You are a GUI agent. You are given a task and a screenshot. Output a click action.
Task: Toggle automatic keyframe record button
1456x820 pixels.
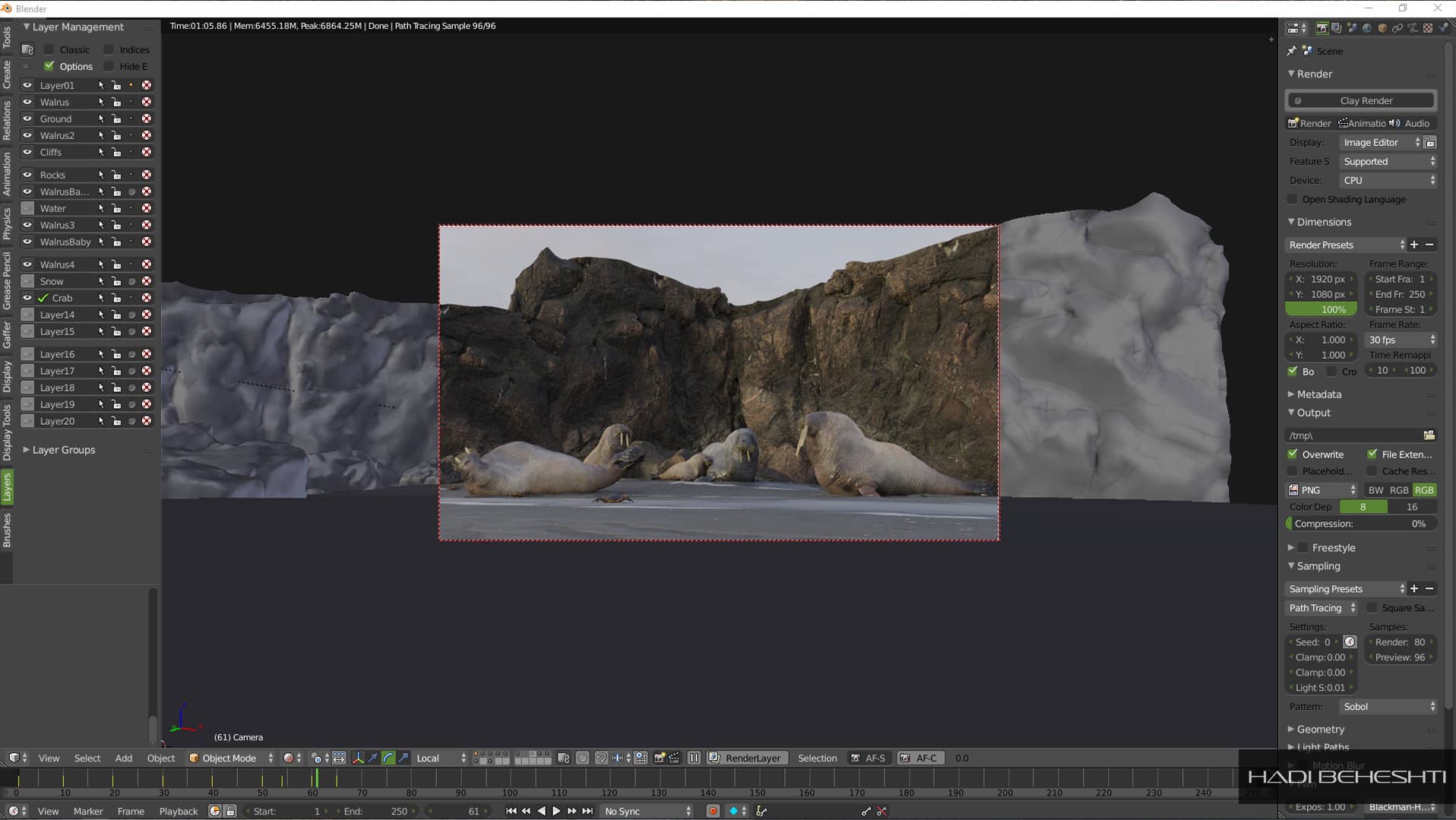click(713, 811)
